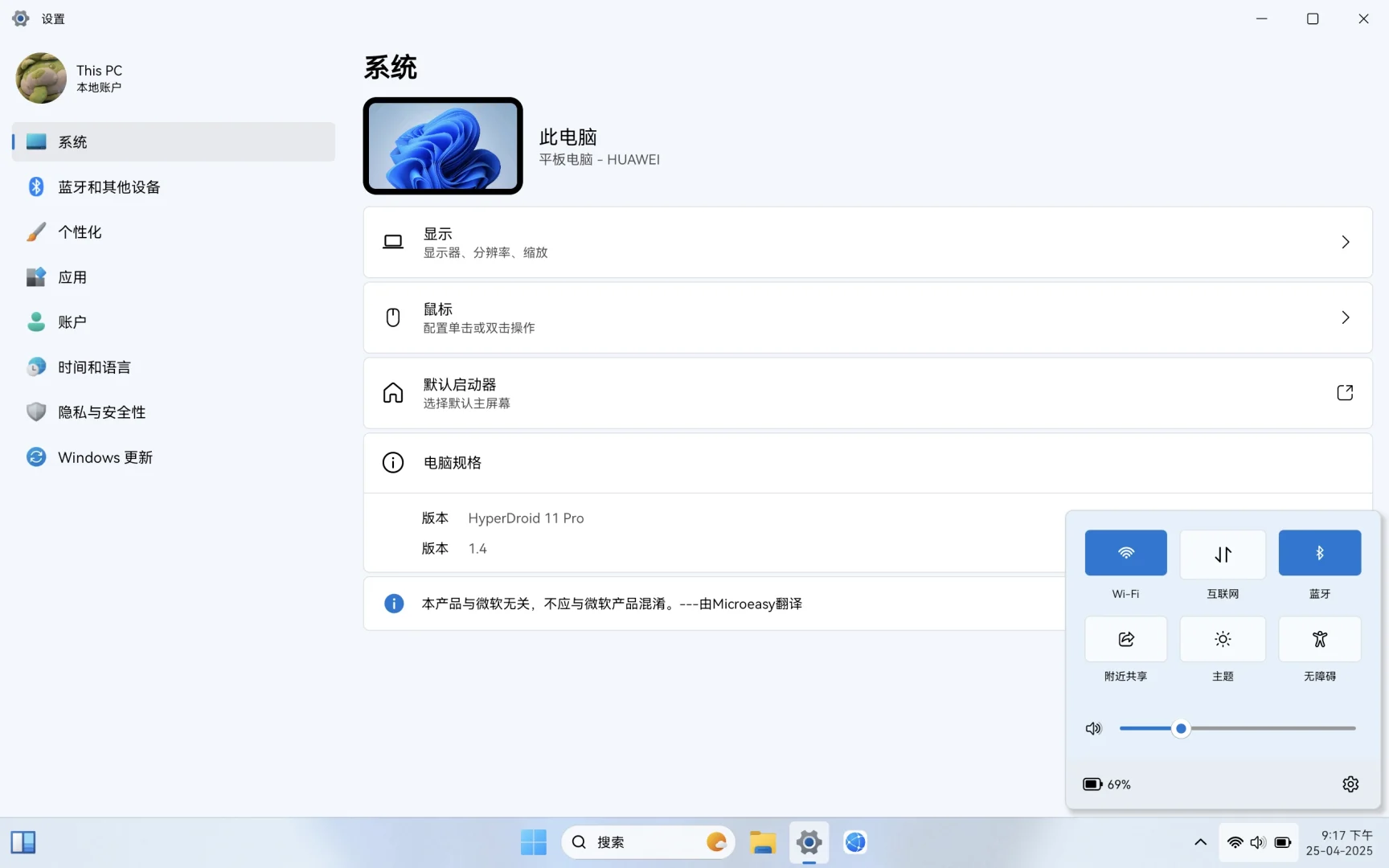Open quick settings via the gear icon

pos(1350,784)
